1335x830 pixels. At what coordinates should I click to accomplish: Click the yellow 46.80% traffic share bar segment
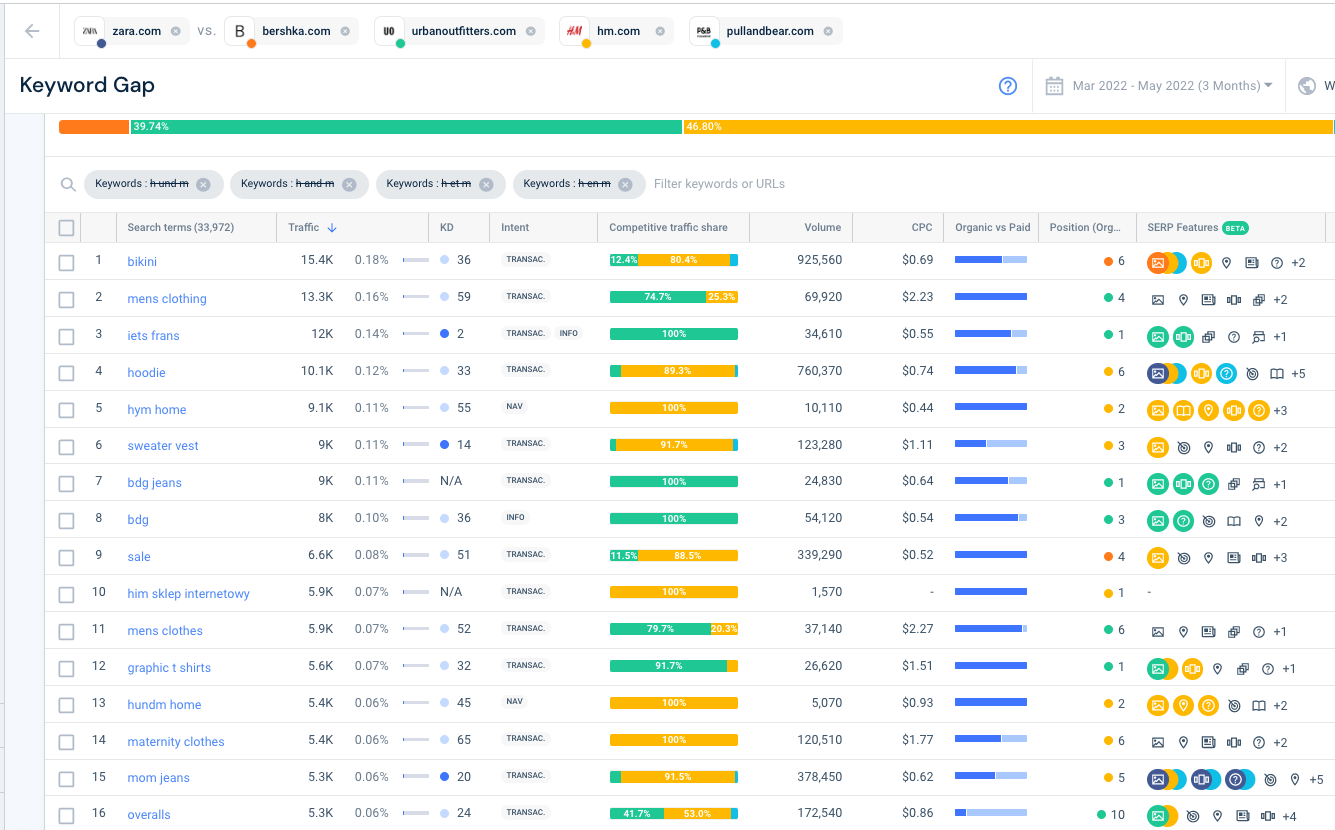click(x=1008, y=127)
